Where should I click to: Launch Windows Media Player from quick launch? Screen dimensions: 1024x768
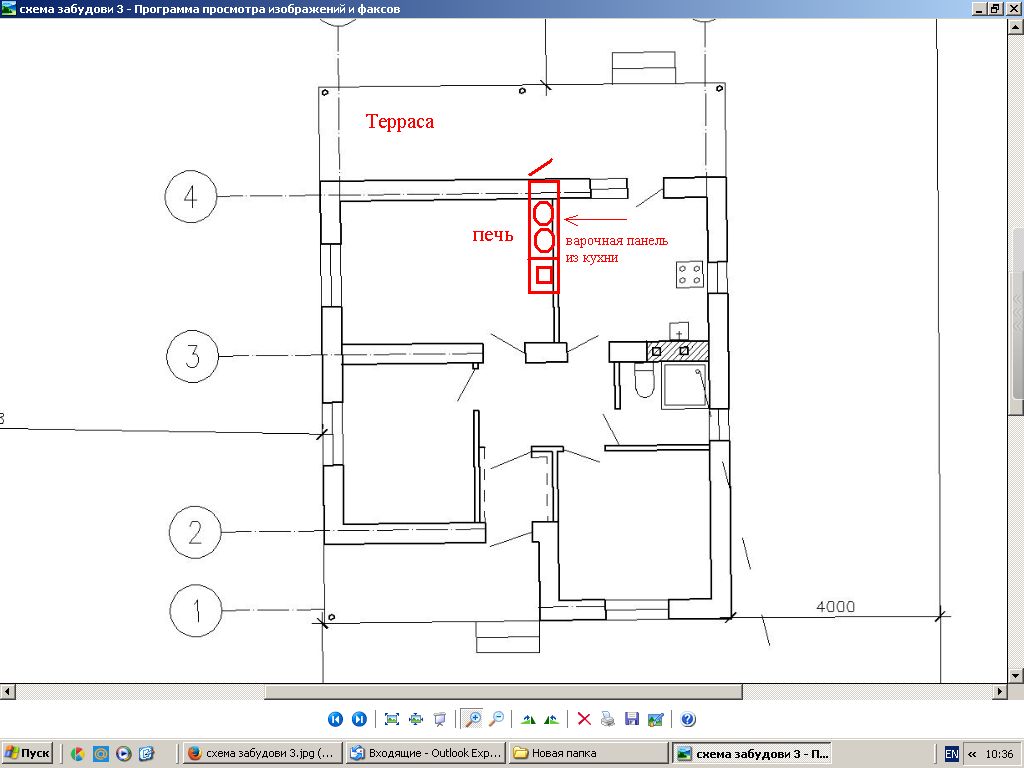pyautogui.click(x=123, y=754)
